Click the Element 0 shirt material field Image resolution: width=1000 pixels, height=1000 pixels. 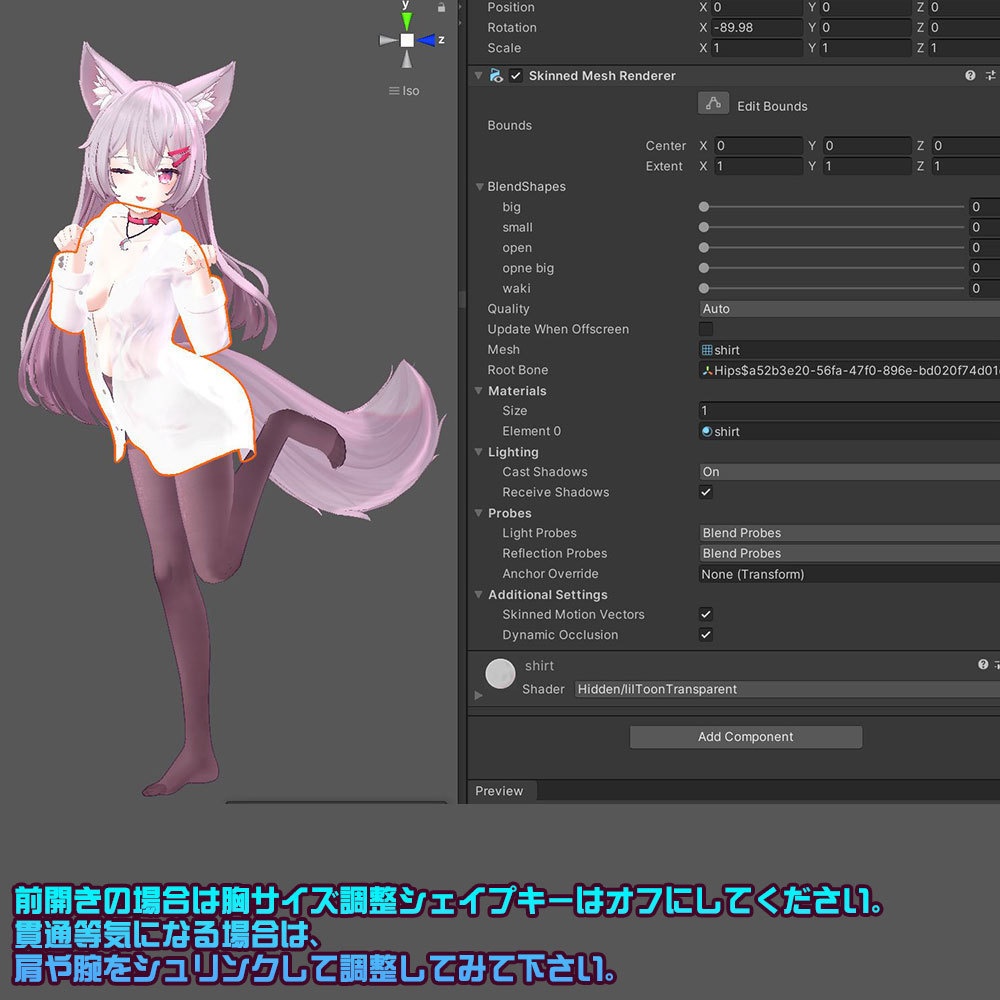(x=849, y=432)
